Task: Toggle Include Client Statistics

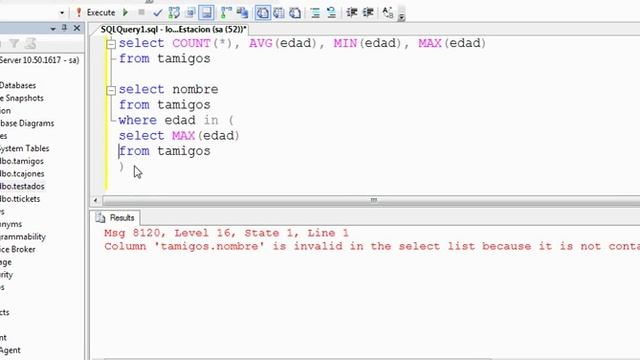Action: click(x=242, y=13)
